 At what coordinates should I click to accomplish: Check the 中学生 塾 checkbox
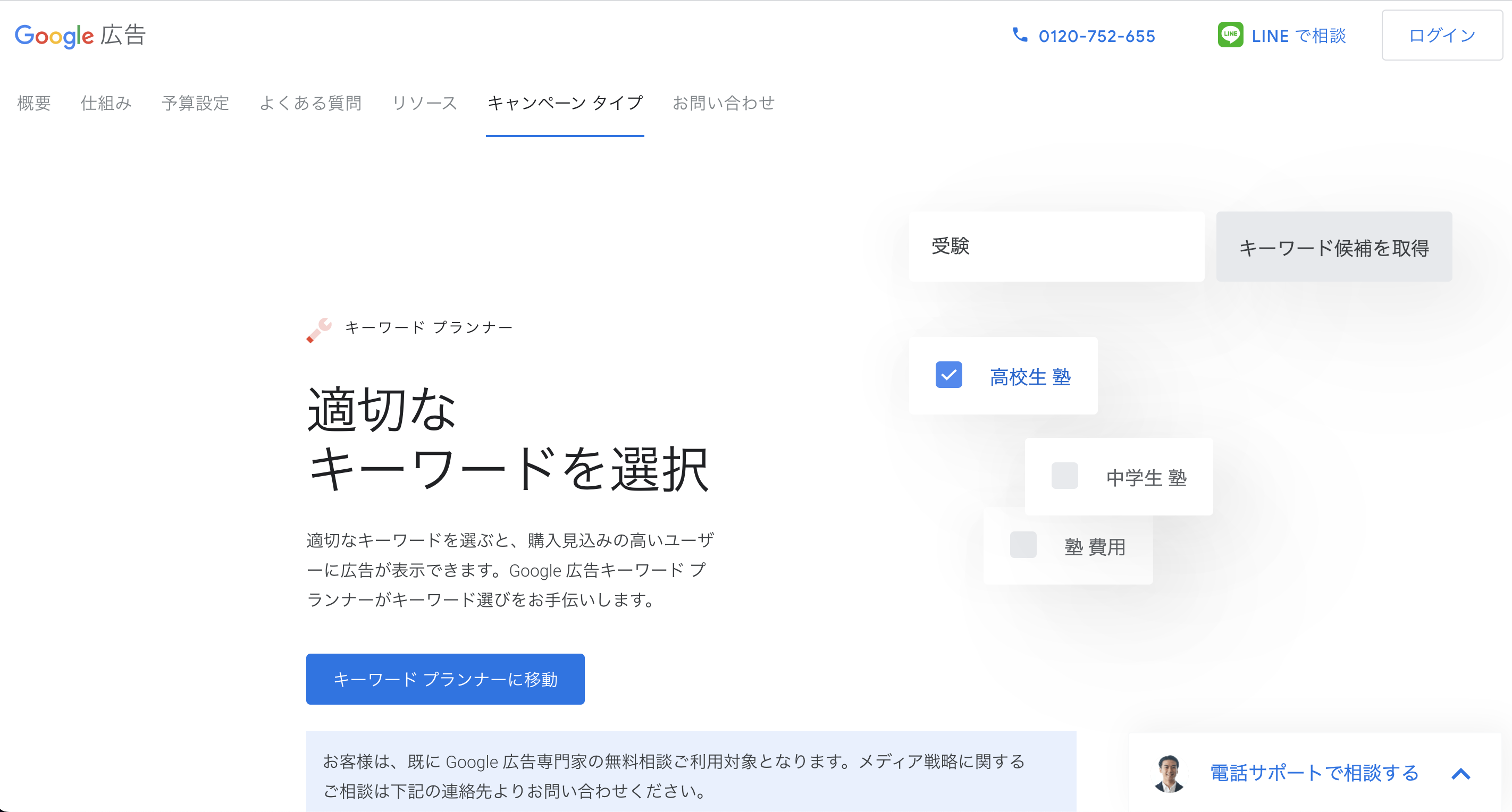point(1065,476)
